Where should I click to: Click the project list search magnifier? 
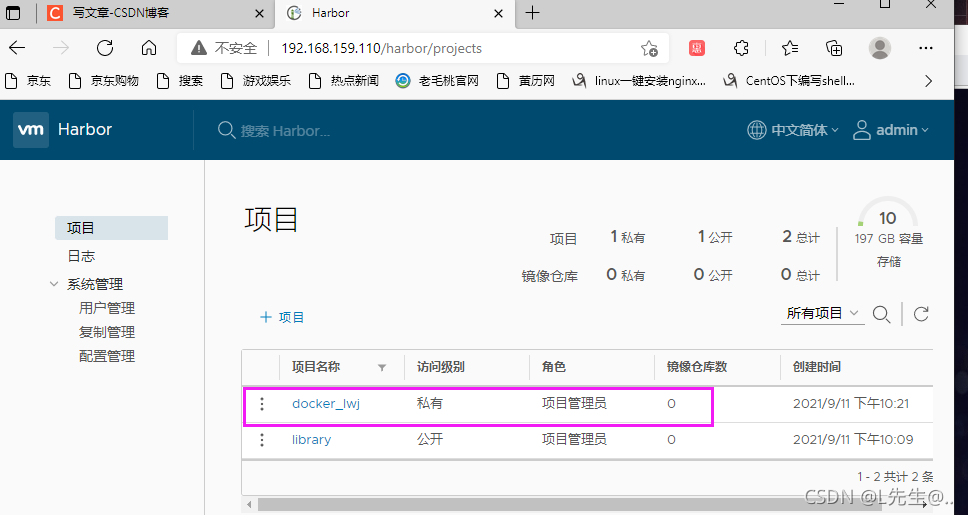point(882,314)
